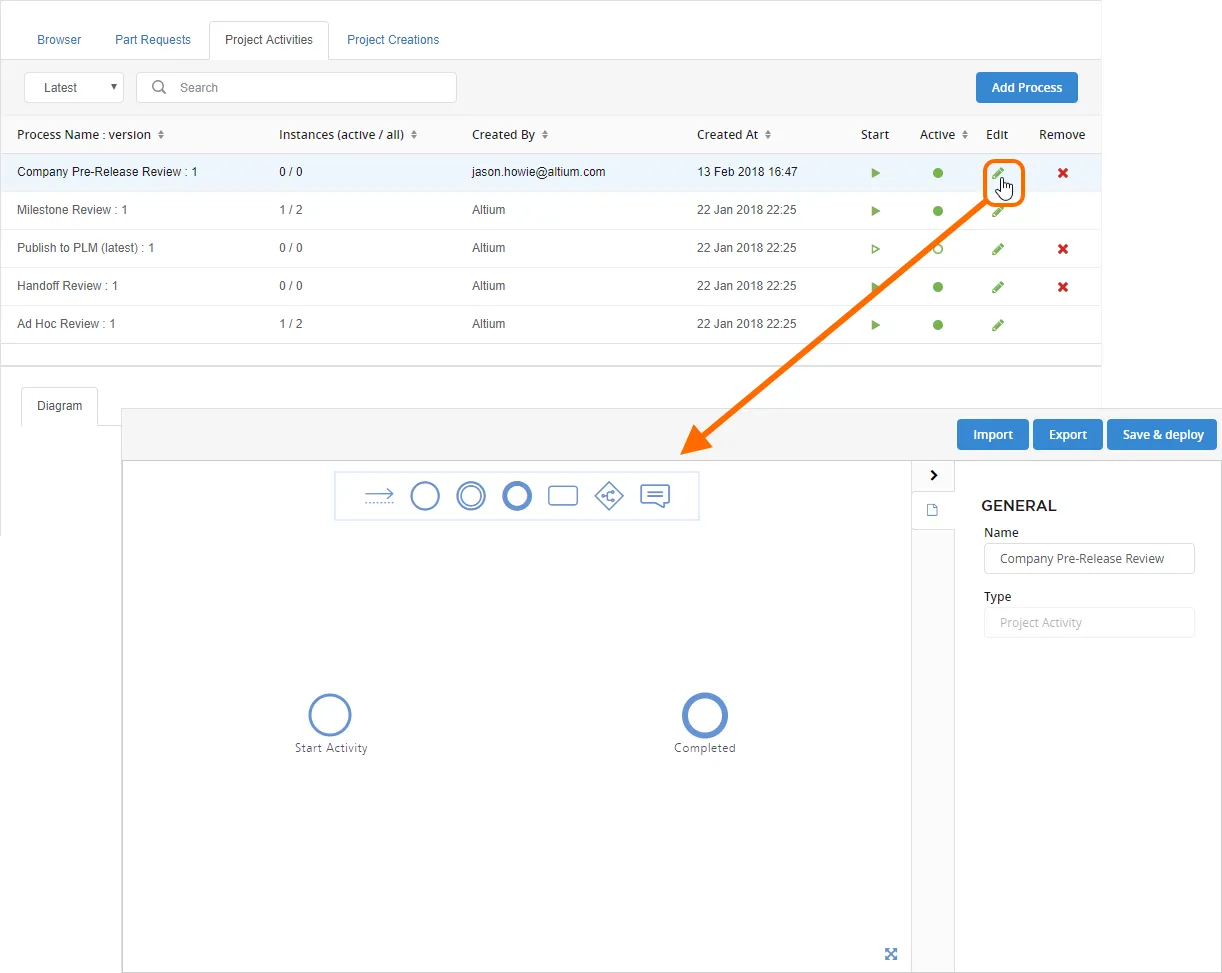Select the gateway diamond tool

pos(609,496)
